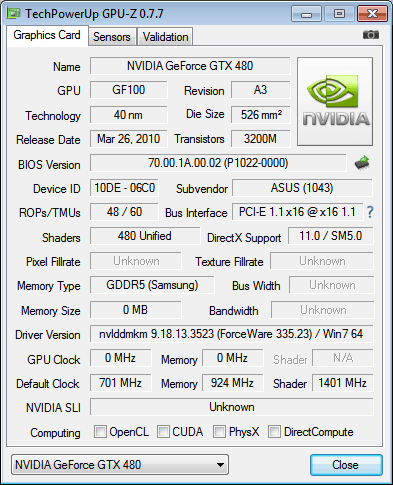The height and width of the screenshot is (485, 393).
Task: Click the Texture Fillrate Unknown field
Action: [x=322, y=261]
